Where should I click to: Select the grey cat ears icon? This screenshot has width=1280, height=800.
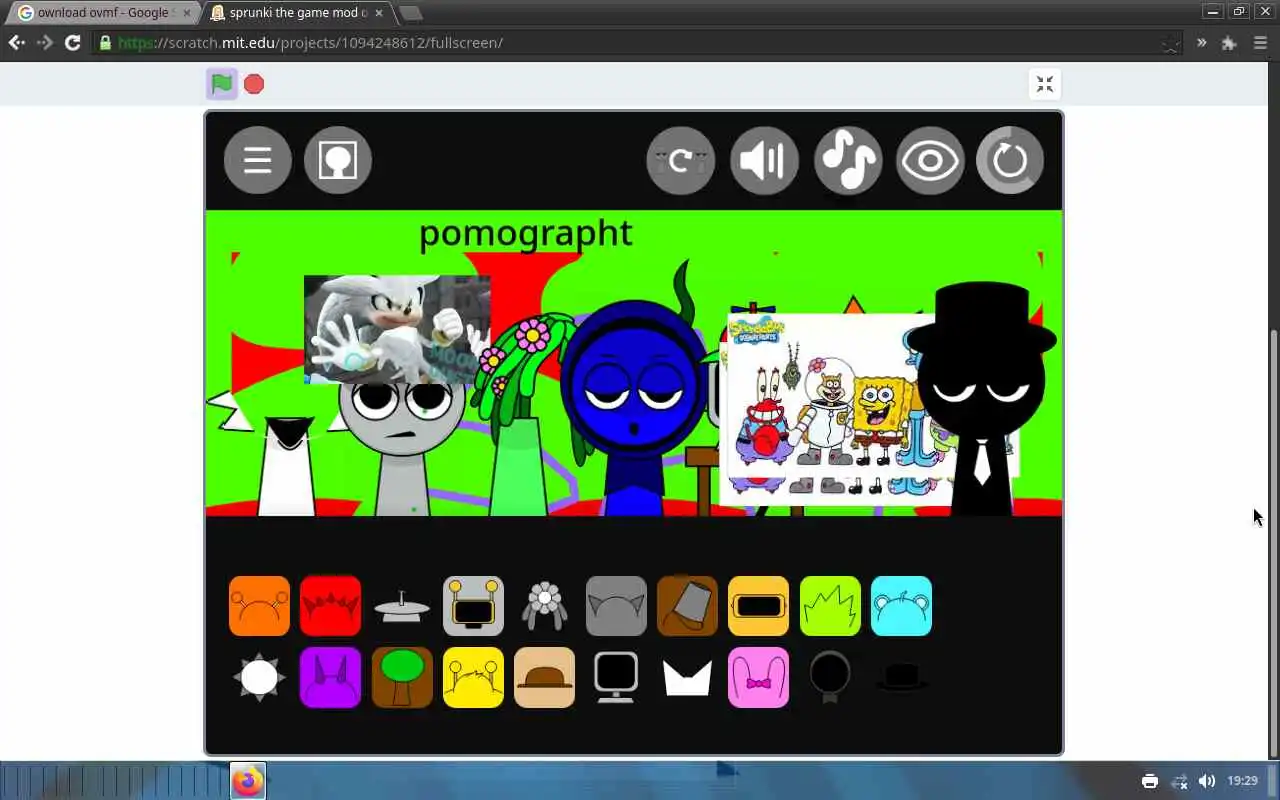(616, 606)
